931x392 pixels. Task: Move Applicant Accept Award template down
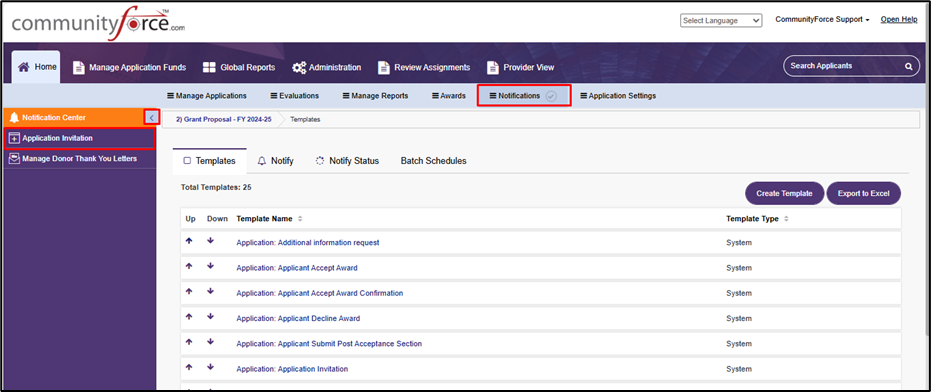210,266
